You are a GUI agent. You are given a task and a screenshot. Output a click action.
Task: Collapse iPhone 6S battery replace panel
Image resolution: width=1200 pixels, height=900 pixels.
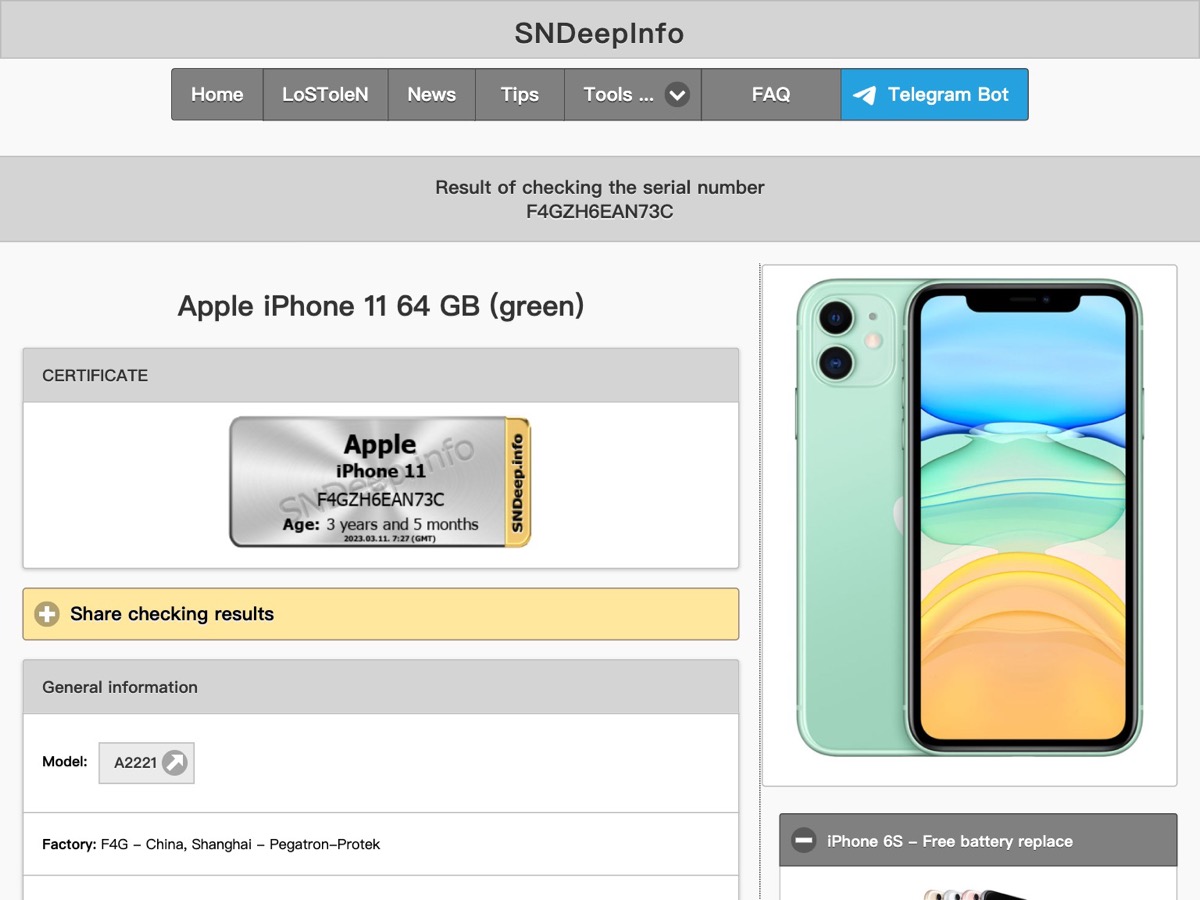pyautogui.click(x=804, y=841)
